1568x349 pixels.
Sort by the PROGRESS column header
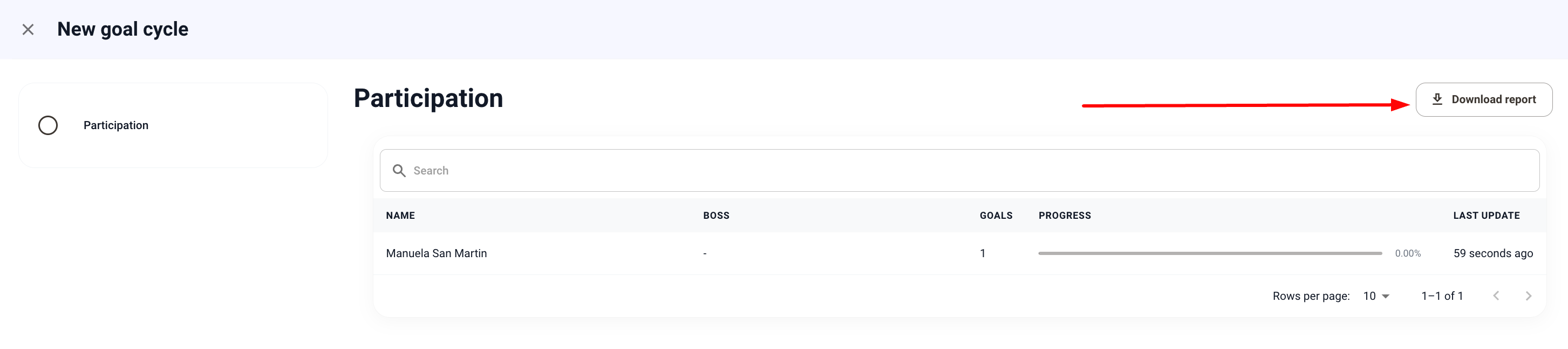point(1065,216)
